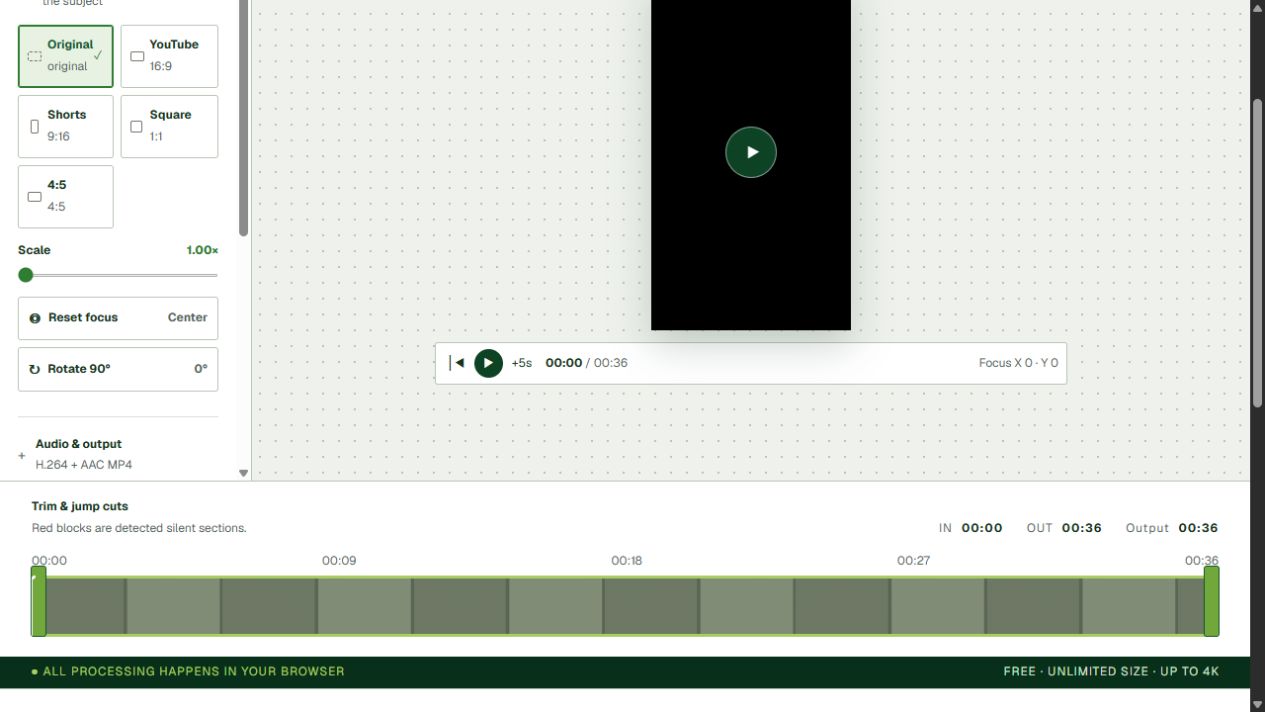1265x712 pixels.
Task: Click the black video preview frame
Action: tap(751, 165)
